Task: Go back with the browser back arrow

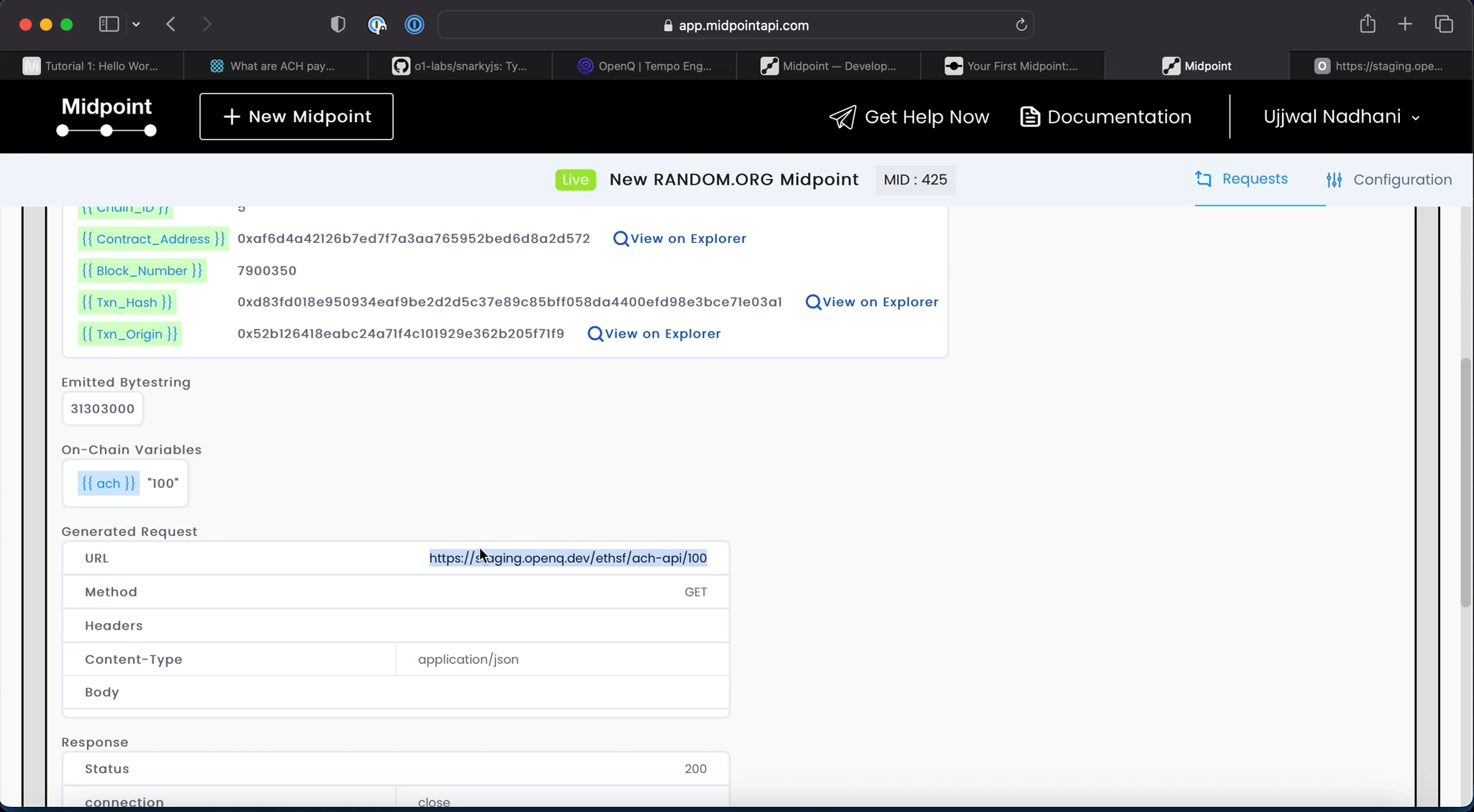Action: coord(171,24)
